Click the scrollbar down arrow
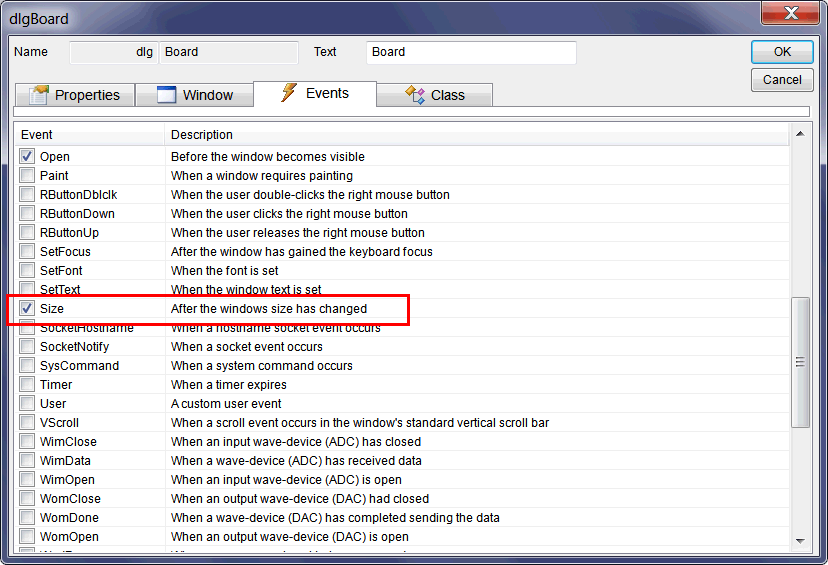Image resolution: width=828 pixels, height=565 pixels. pyautogui.click(x=801, y=541)
